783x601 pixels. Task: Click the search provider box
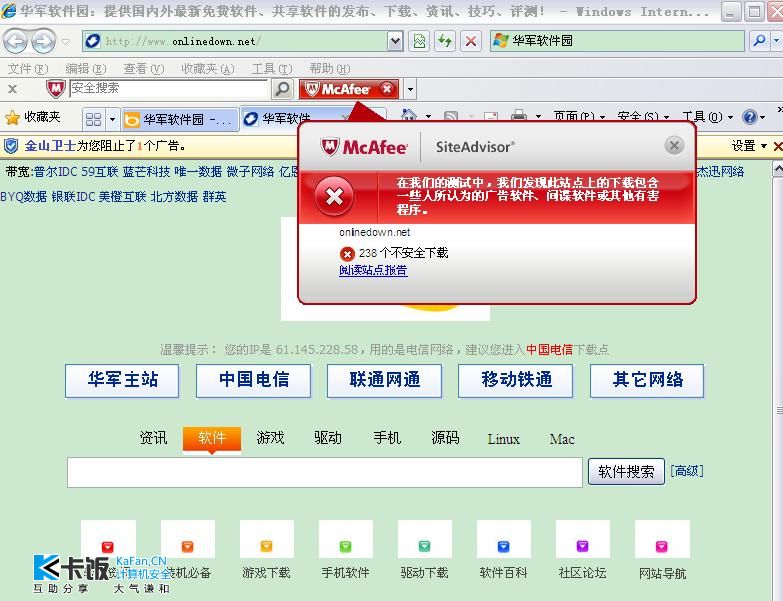tap(617, 41)
